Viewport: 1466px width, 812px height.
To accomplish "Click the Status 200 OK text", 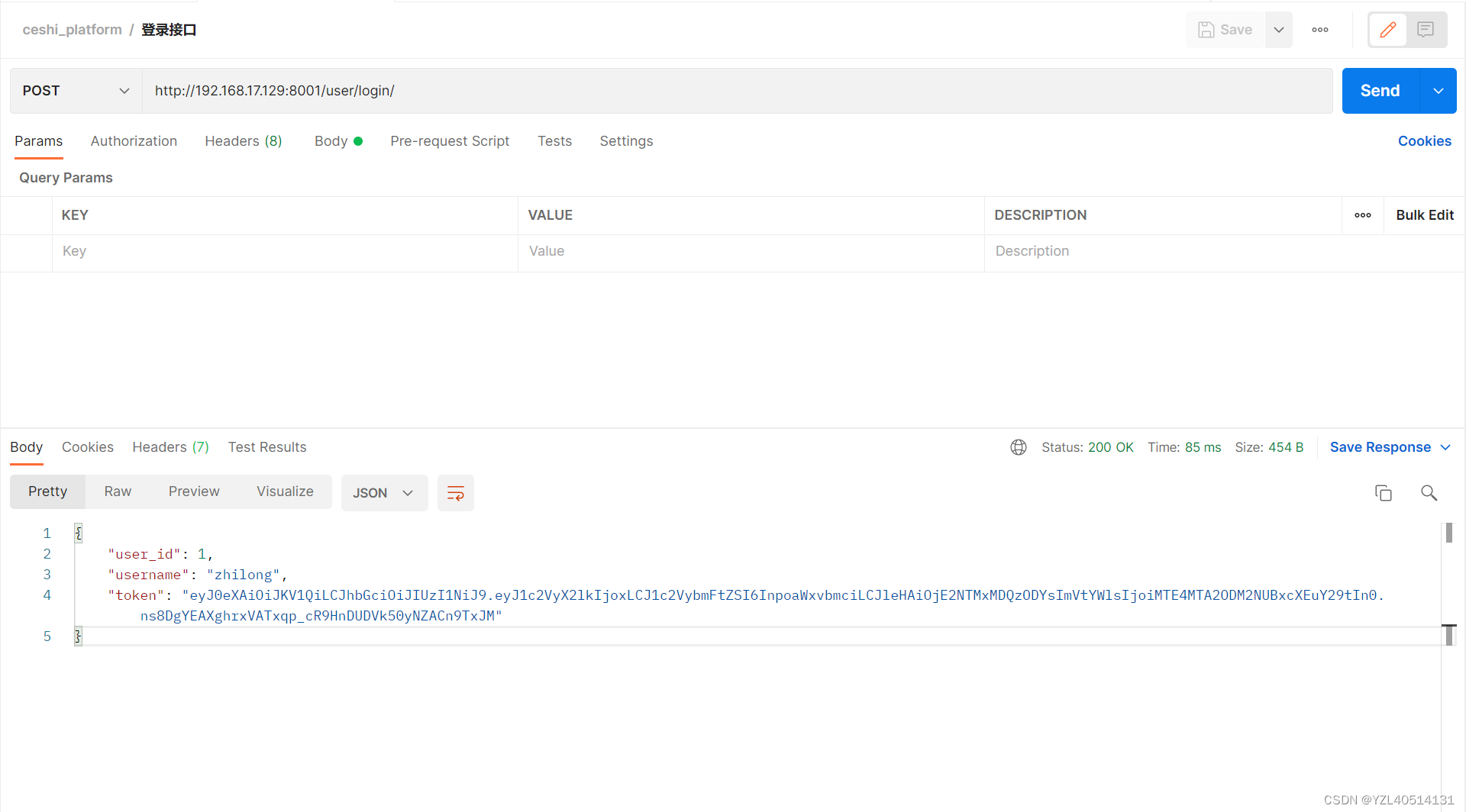I will click(1087, 447).
